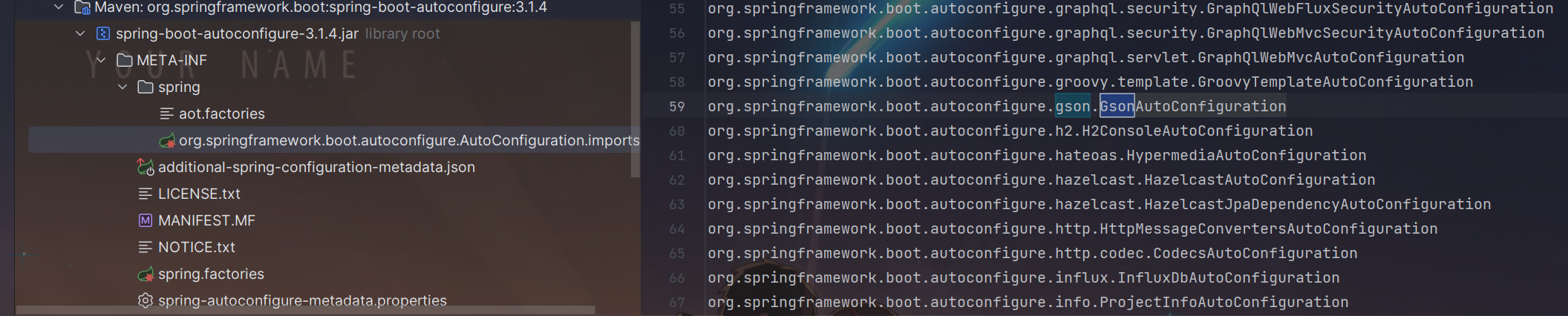Click the spring-boot-autoconfigure jar archive icon
This screenshot has height=316, width=1568.
point(103,34)
